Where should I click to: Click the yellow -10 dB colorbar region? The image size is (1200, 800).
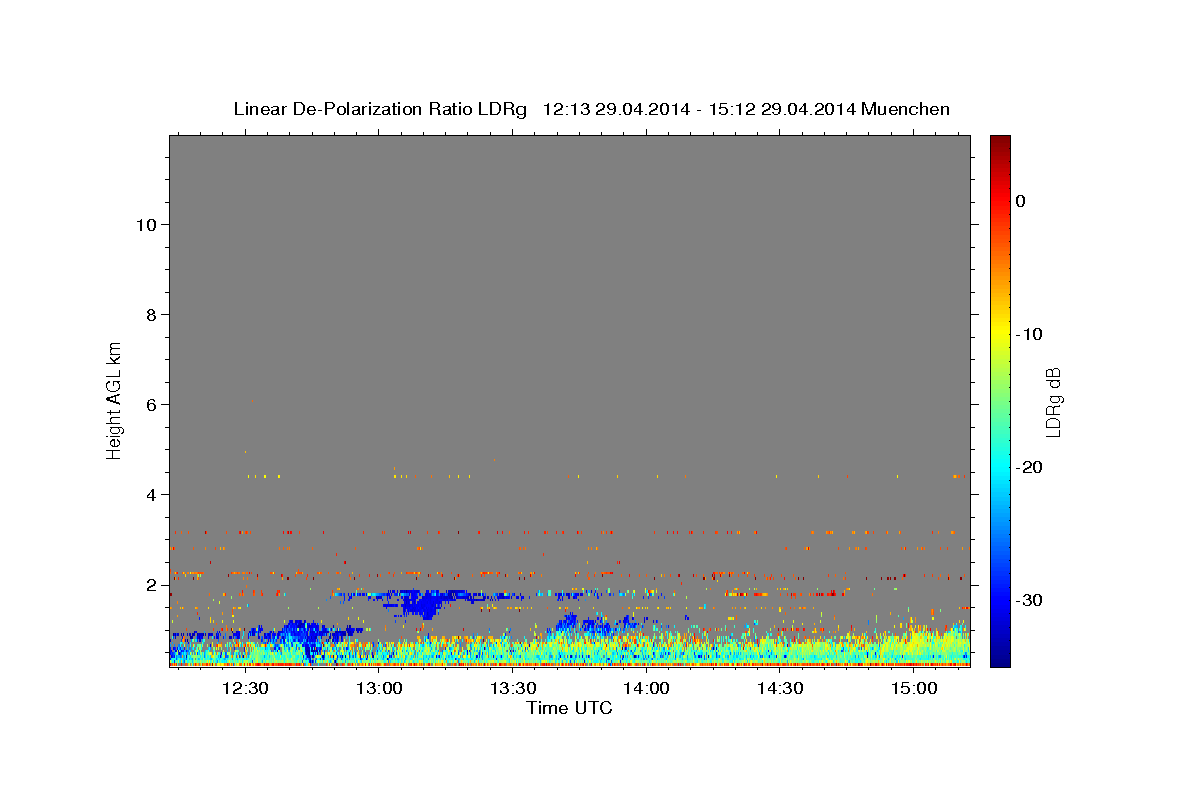coord(1000,333)
